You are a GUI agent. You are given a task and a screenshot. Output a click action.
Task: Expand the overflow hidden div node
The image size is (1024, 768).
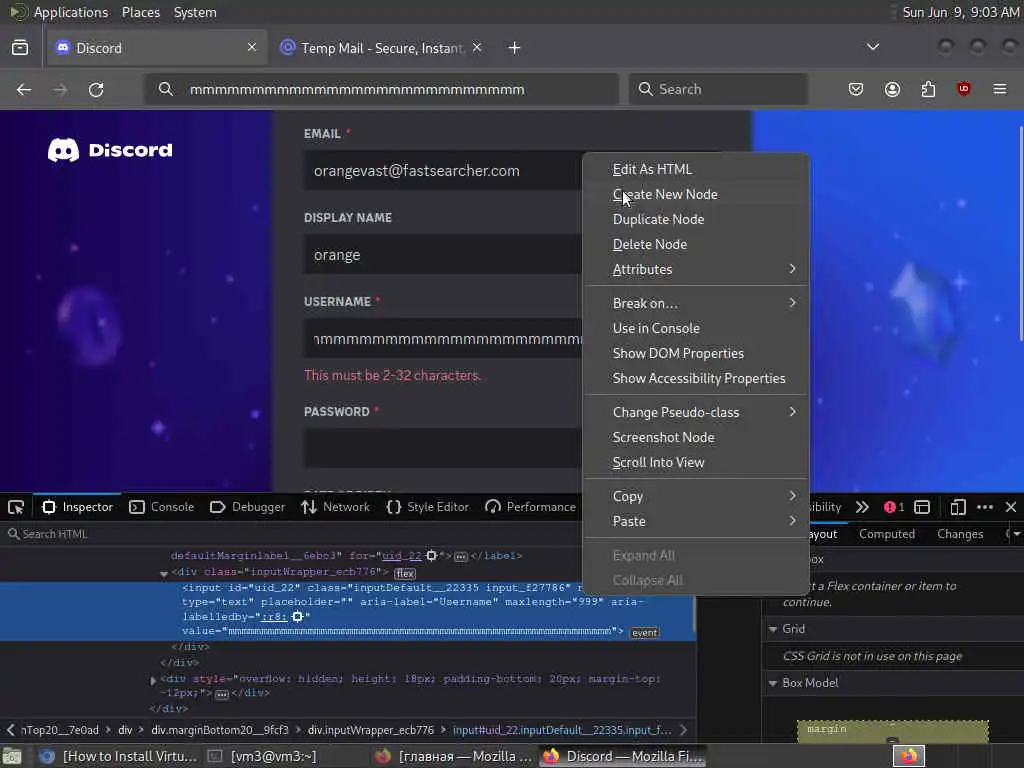pos(153,680)
